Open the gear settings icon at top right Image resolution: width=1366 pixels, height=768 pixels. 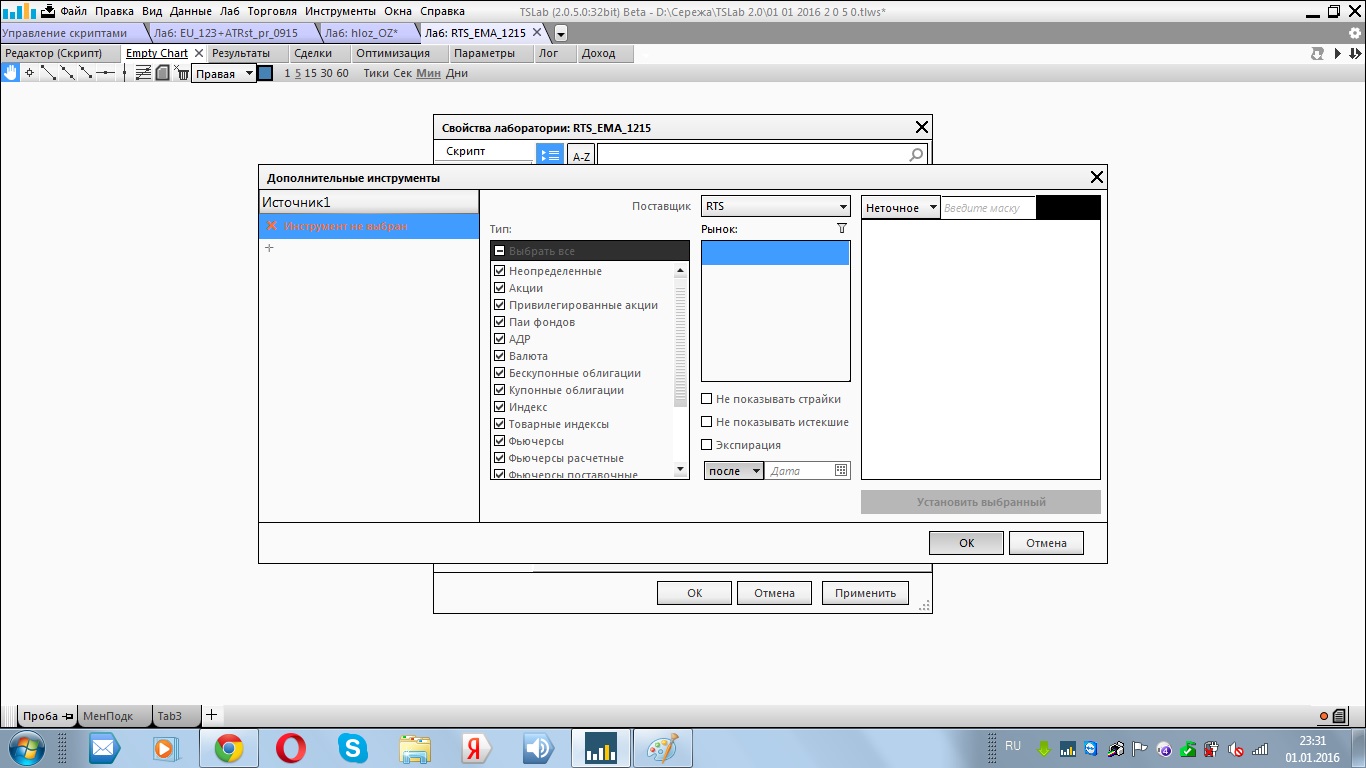(1355, 33)
